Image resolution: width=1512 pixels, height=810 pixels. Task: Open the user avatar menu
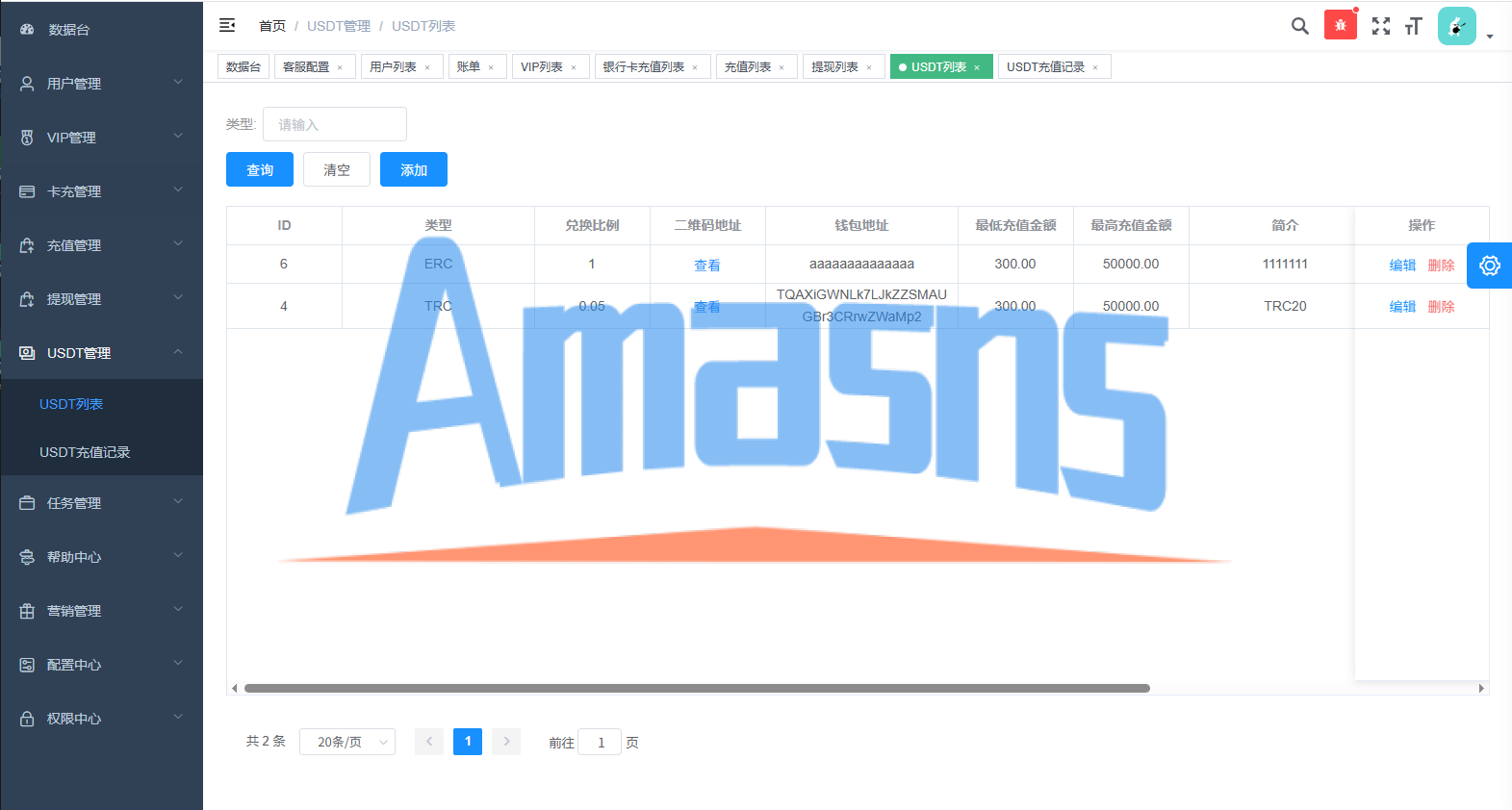(1457, 26)
